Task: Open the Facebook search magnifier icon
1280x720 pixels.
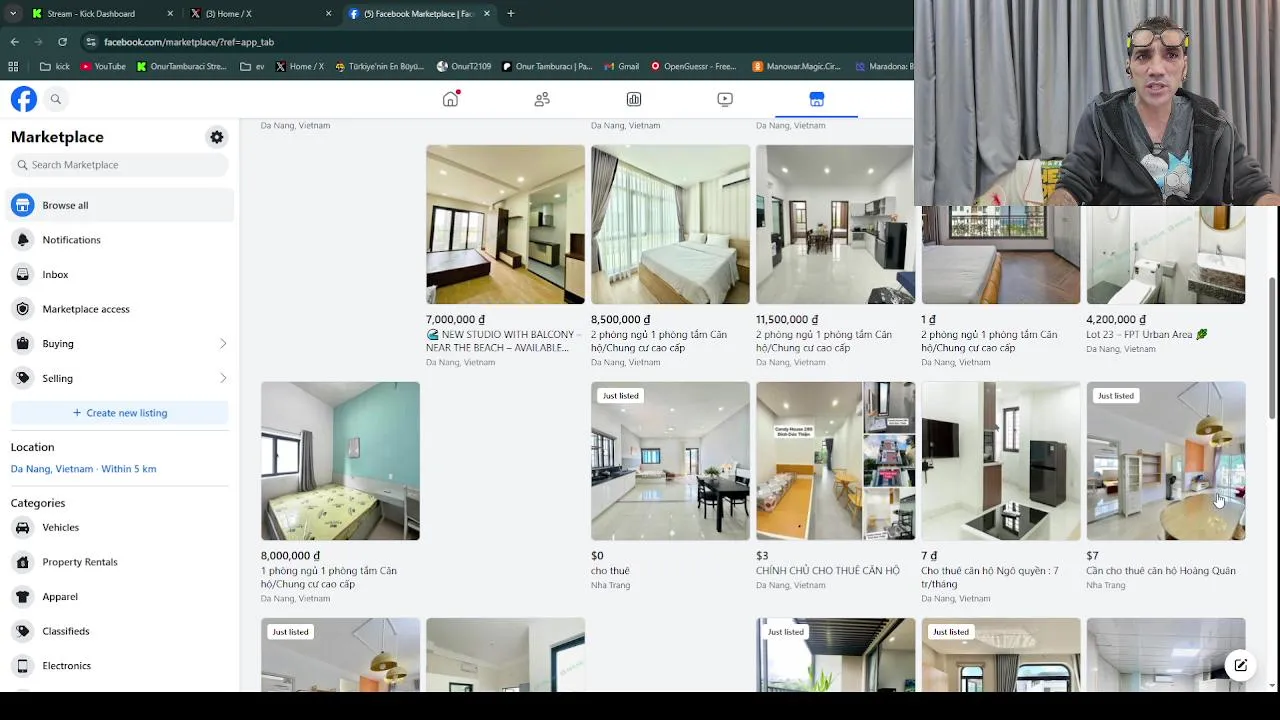Action: point(56,99)
